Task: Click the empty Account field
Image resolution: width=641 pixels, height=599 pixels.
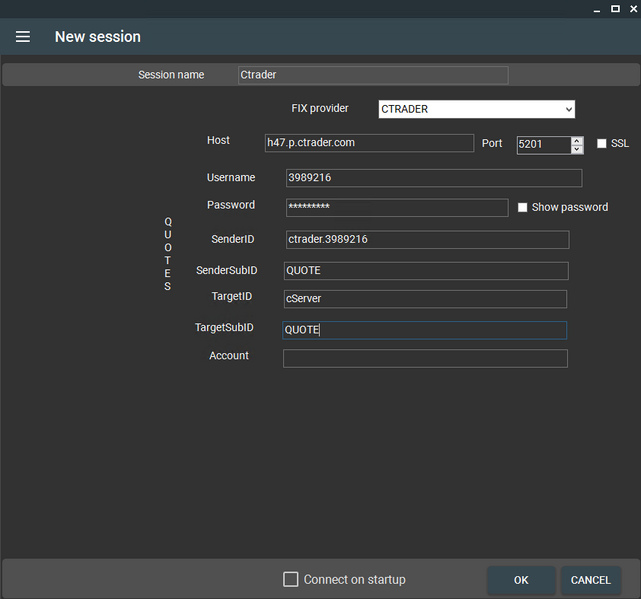Action: (x=424, y=358)
